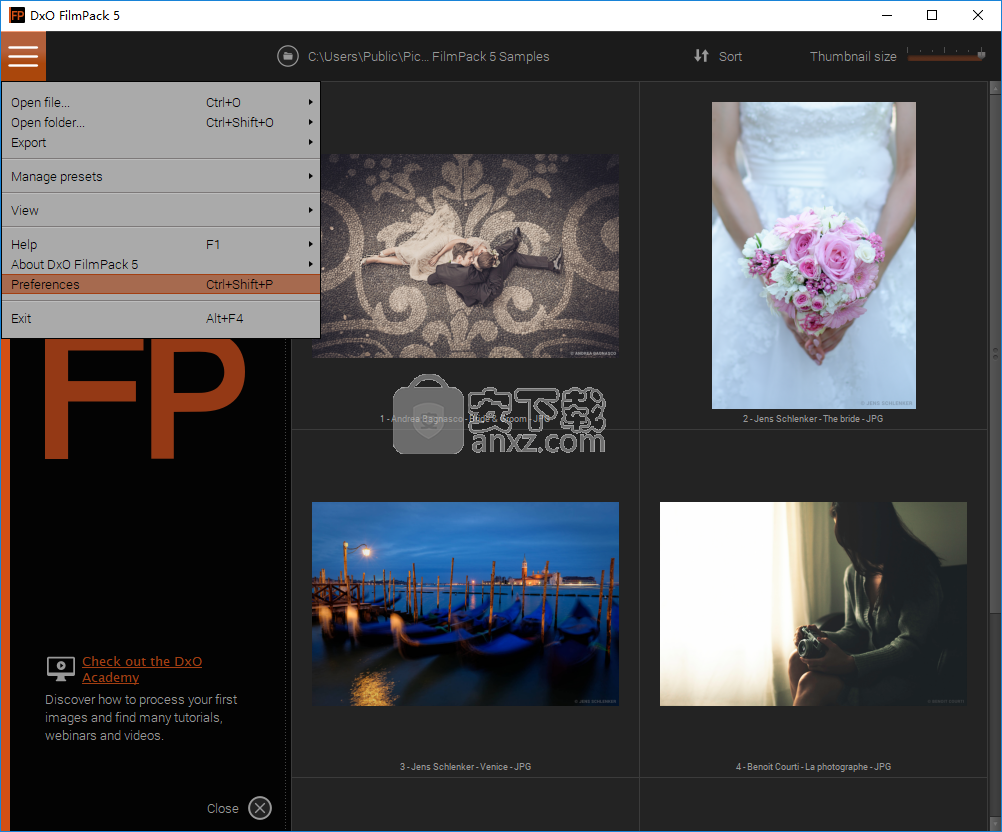Expand the Export submenu arrow
This screenshot has width=1002, height=832.
[x=311, y=142]
